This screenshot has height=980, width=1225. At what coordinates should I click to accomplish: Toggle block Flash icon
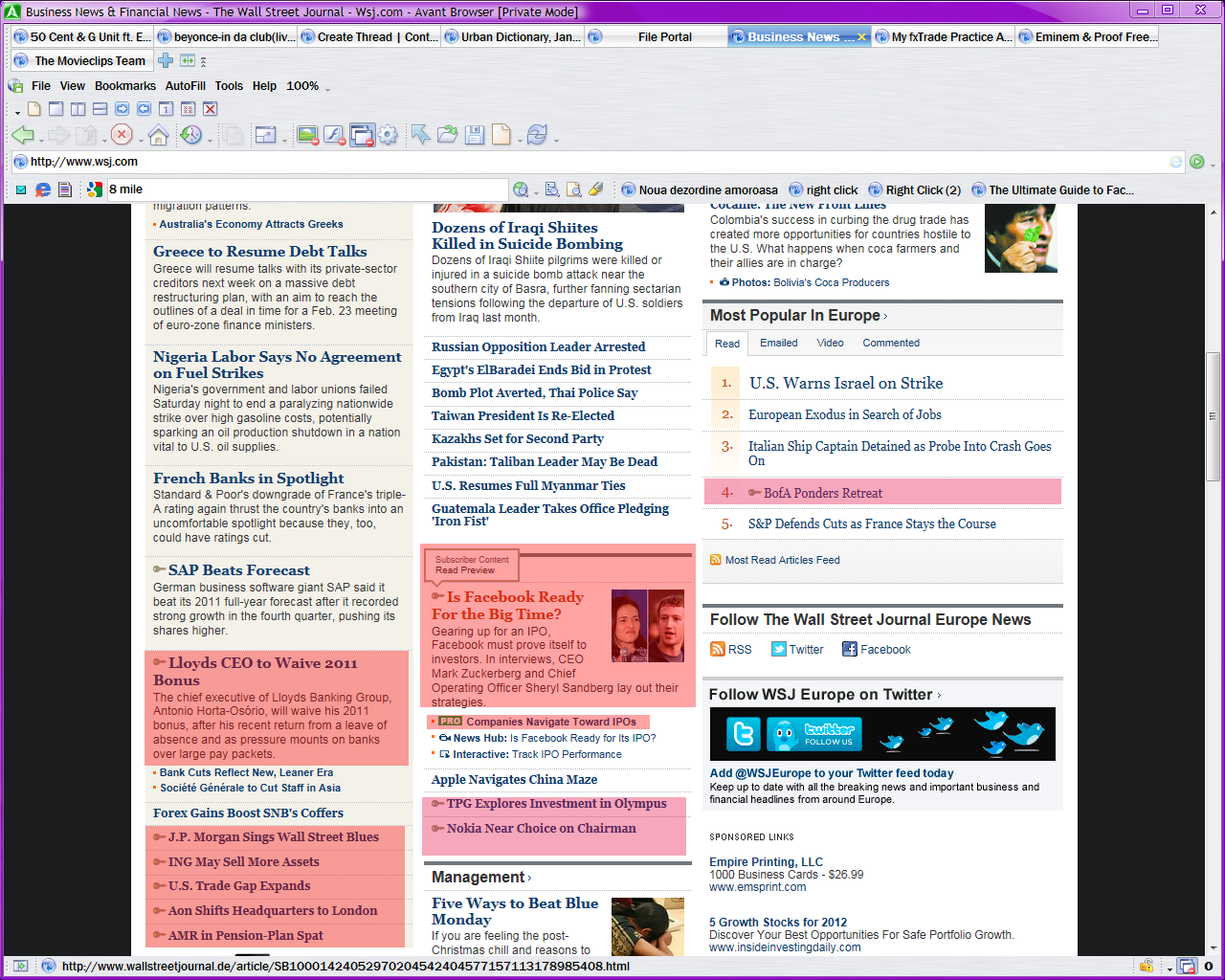point(334,135)
